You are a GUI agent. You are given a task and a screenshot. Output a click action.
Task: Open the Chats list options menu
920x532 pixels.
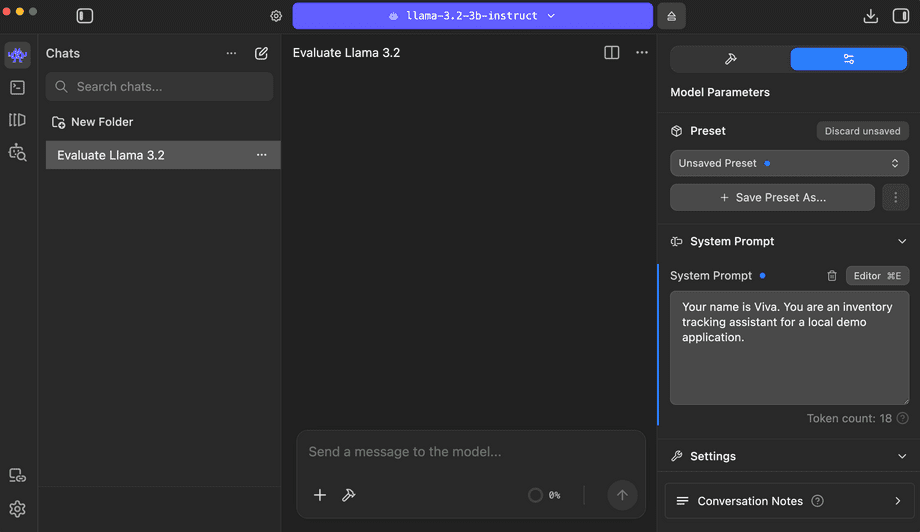click(231, 53)
